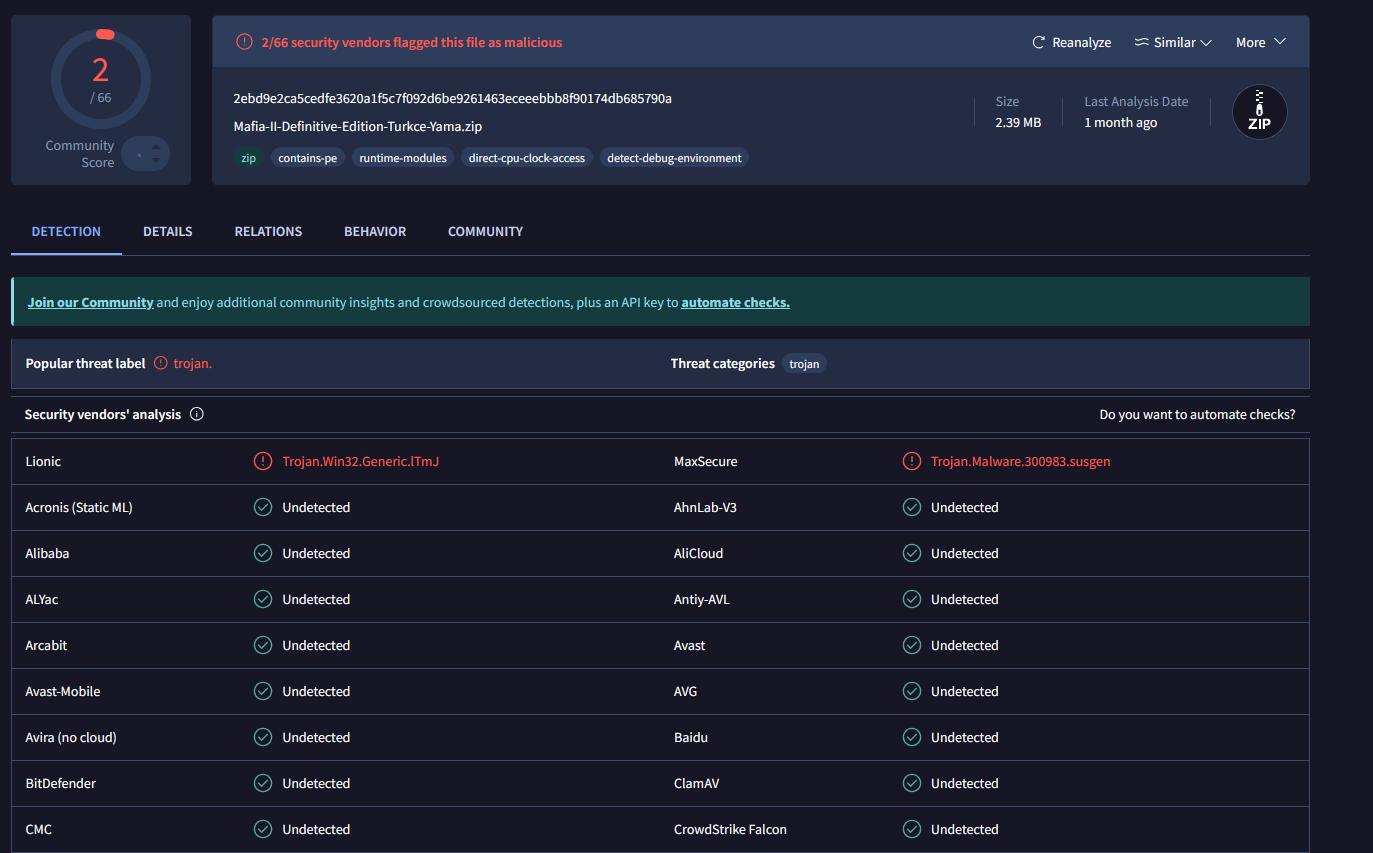Click the alert icon beside the malicious flag message
Viewport: 1373px width, 853px height.
tap(244, 42)
